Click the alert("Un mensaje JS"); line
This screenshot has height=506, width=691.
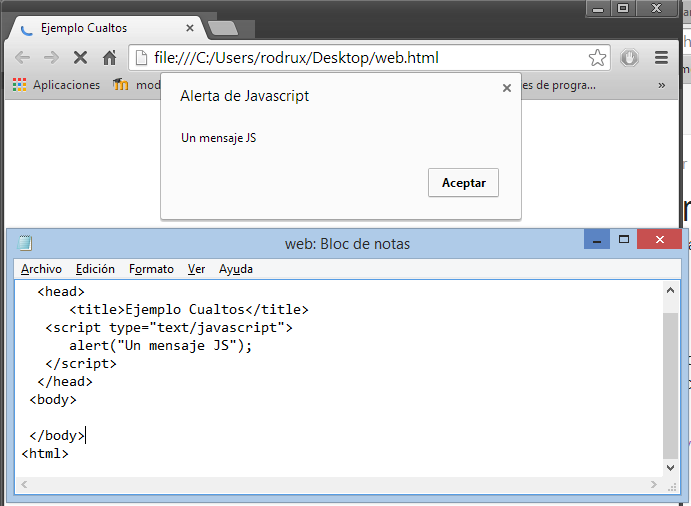tap(160, 346)
